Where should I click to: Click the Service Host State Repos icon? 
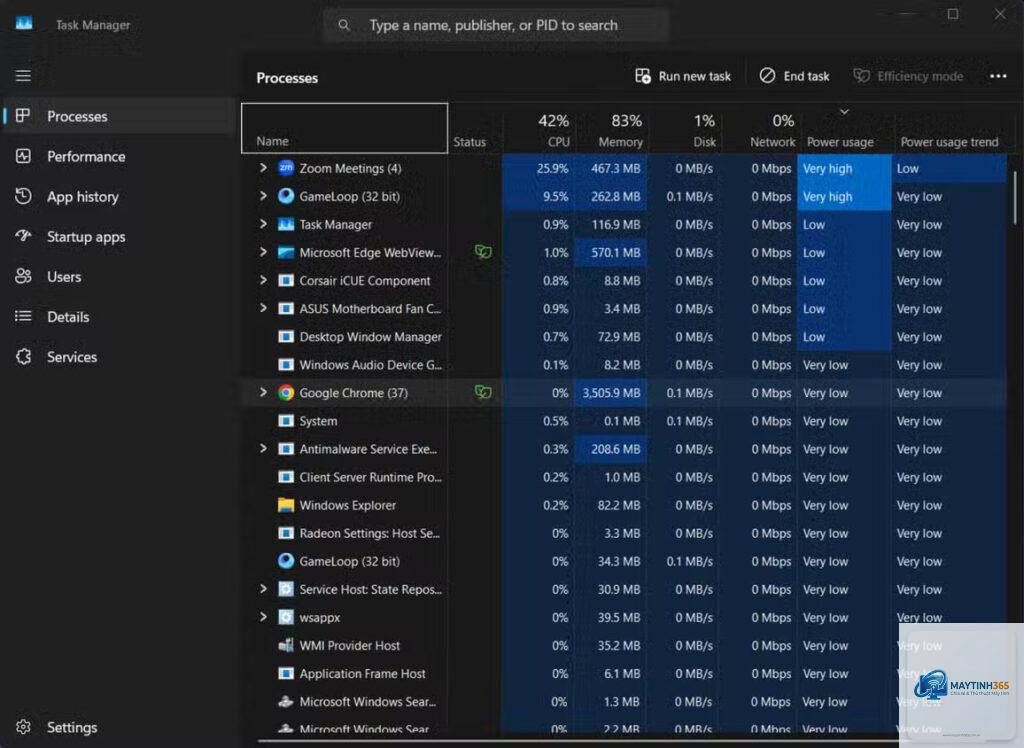click(x=285, y=589)
